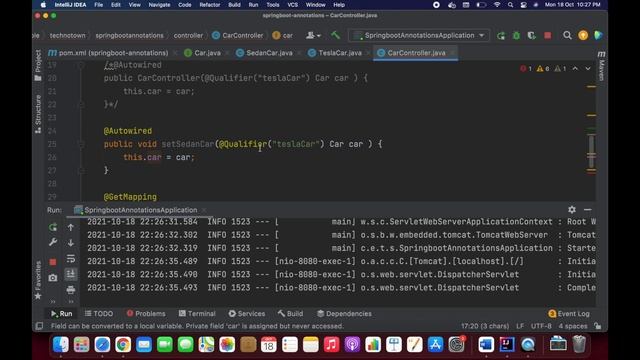
Task: Open the Build tool window
Action: point(290,313)
